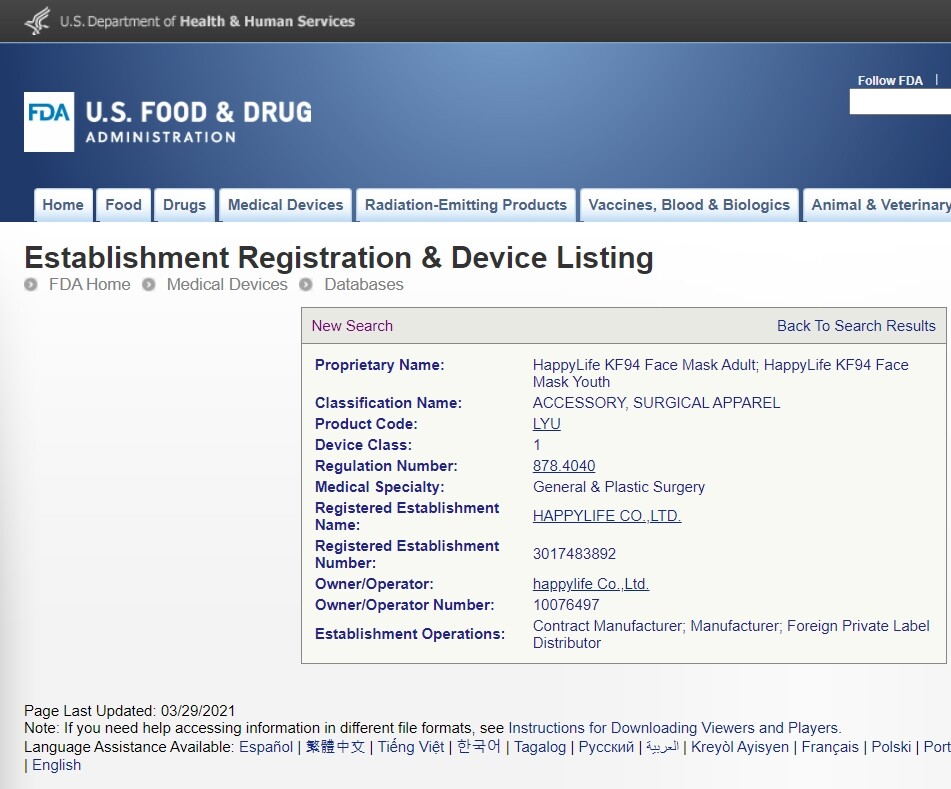Start a New Search
This screenshot has height=789, width=951.
(352, 326)
